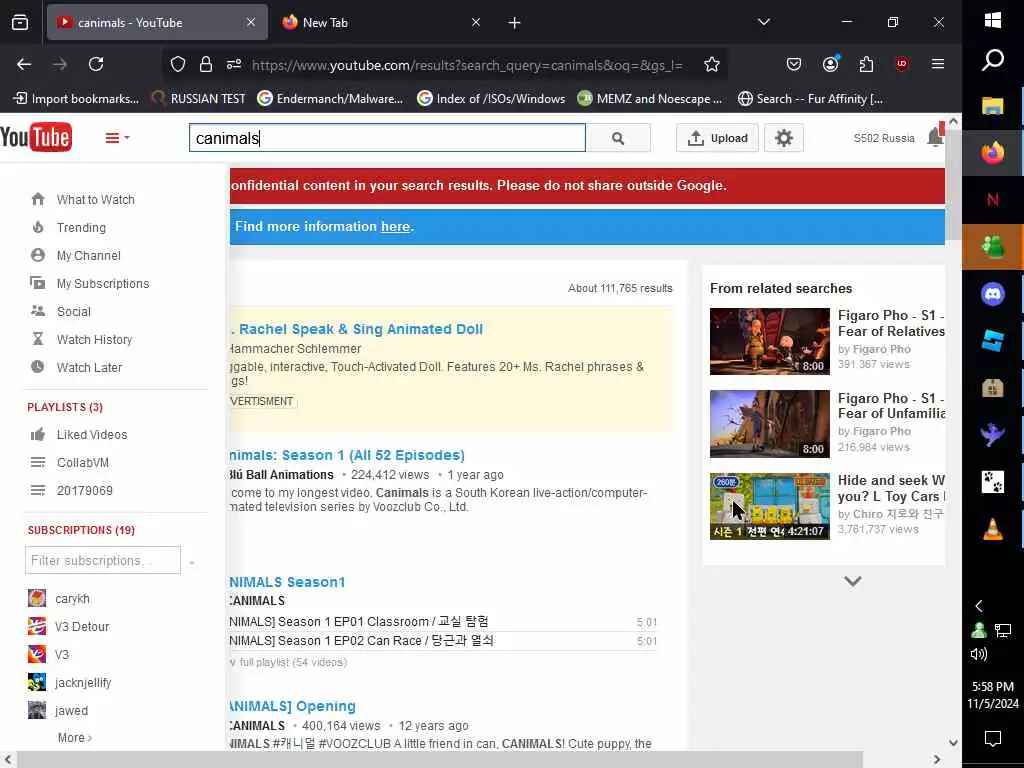Click the flame icon beside Trending
Screen dimensions: 1024x768
(x=38, y=227)
